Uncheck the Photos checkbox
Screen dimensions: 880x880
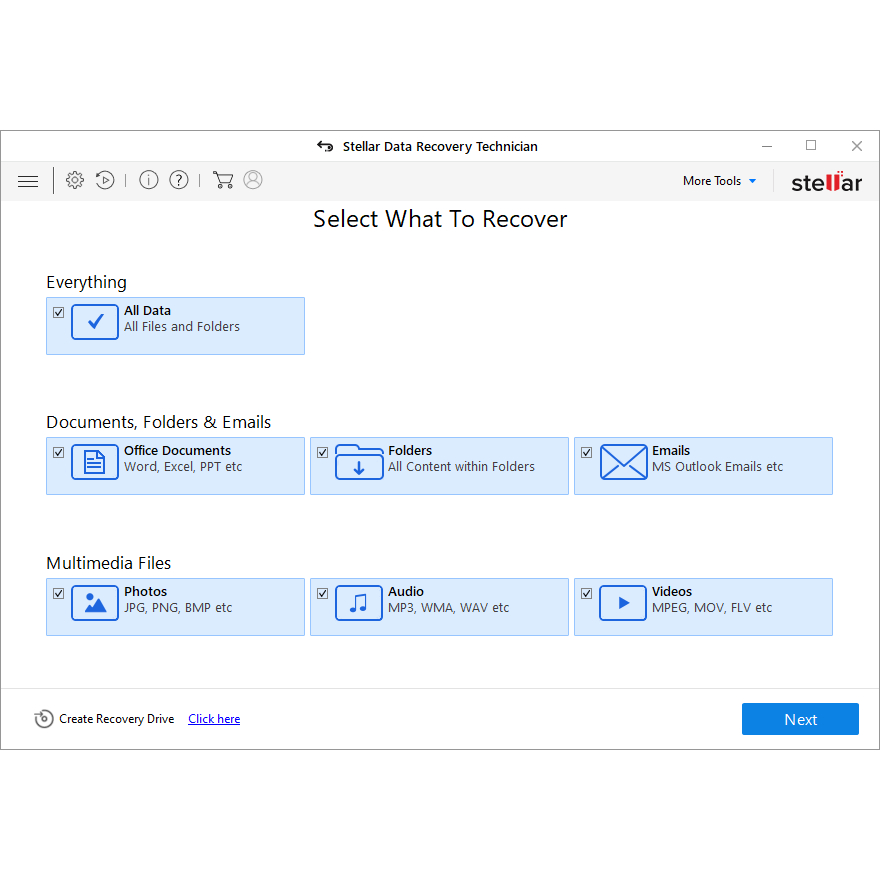click(x=58, y=593)
